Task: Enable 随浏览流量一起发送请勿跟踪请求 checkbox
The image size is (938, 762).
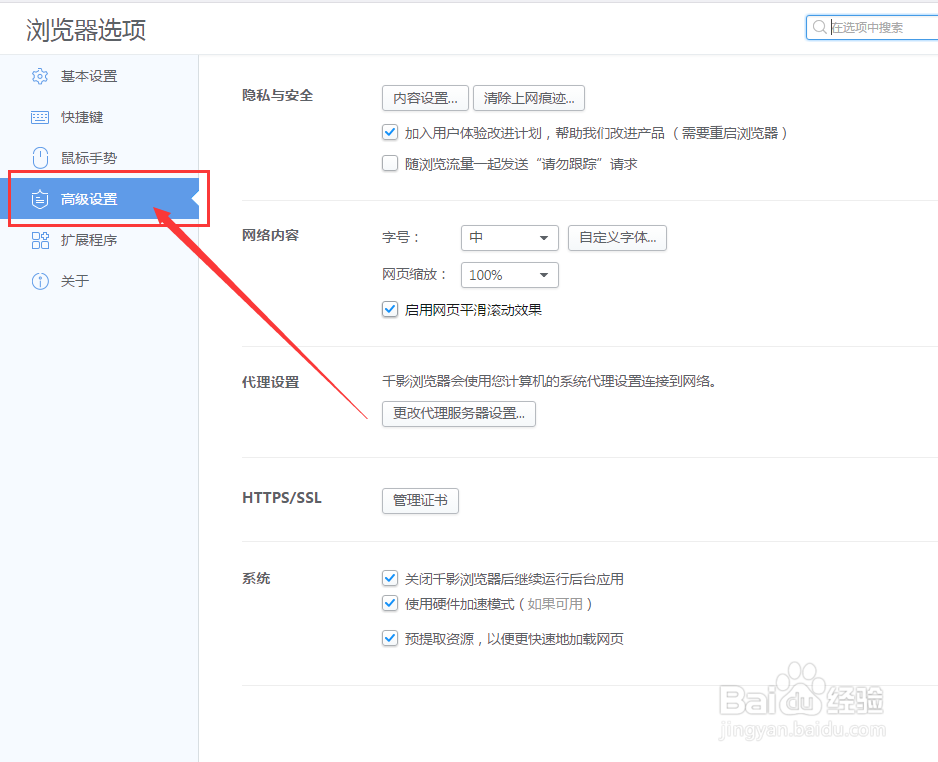Action: click(390, 163)
